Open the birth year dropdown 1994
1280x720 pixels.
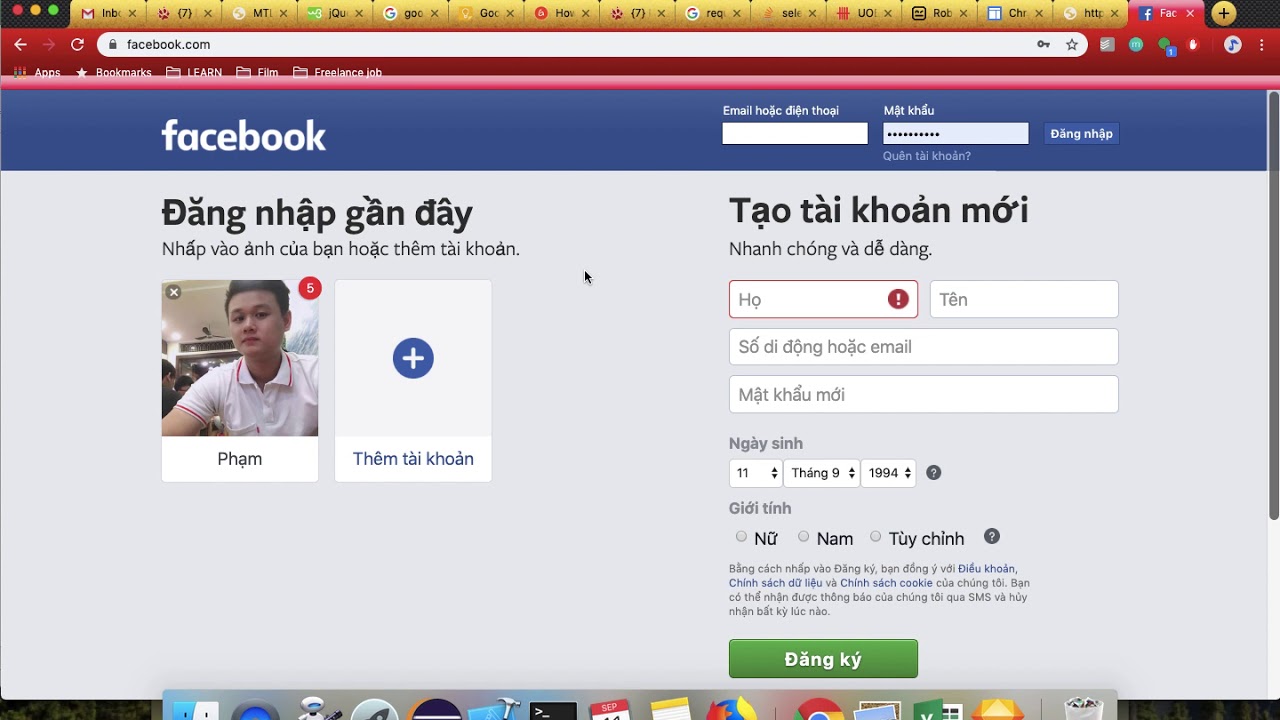[x=888, y=473]
